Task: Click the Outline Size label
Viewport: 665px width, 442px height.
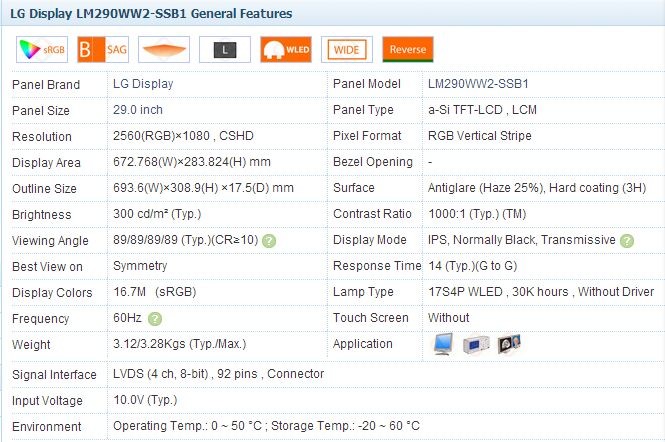Action: pyautogui.click(x=44, y=189)
